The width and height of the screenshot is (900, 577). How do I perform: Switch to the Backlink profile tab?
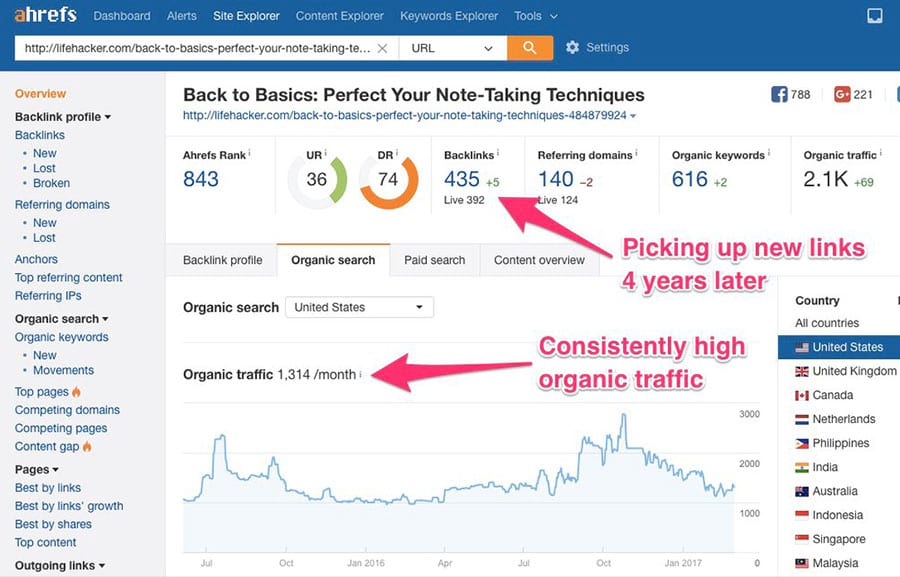point(222,260)
